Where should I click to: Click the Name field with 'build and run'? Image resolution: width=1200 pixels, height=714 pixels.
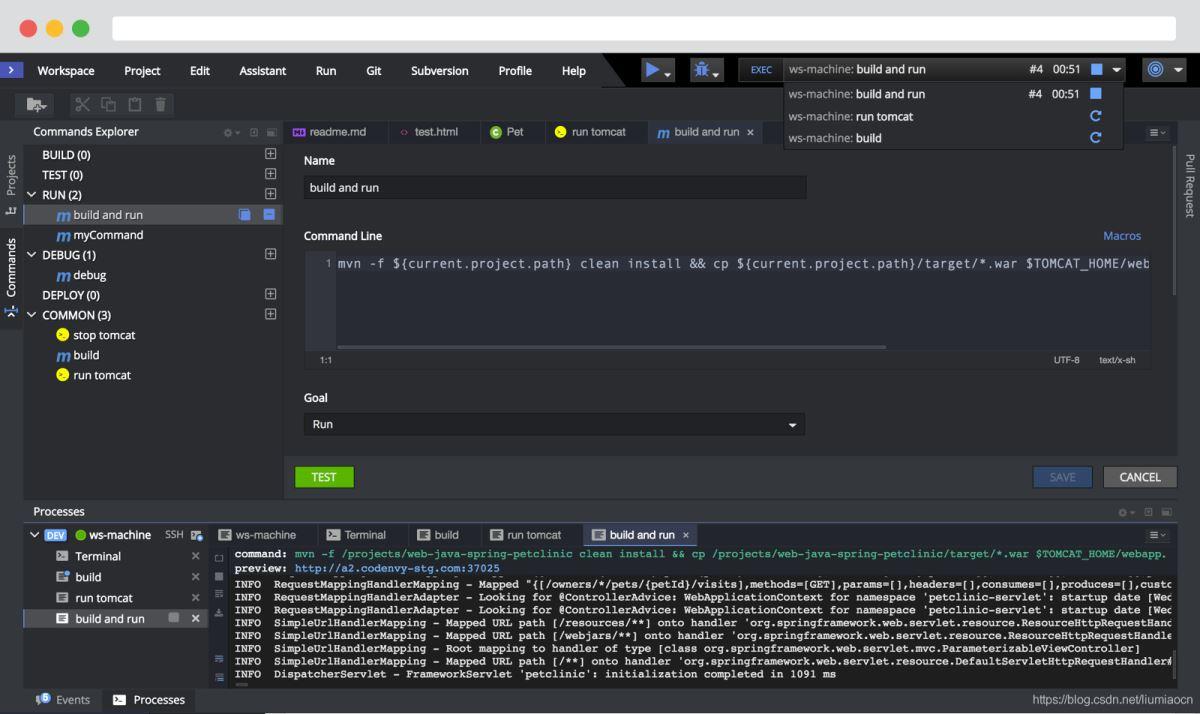(554, 188)
